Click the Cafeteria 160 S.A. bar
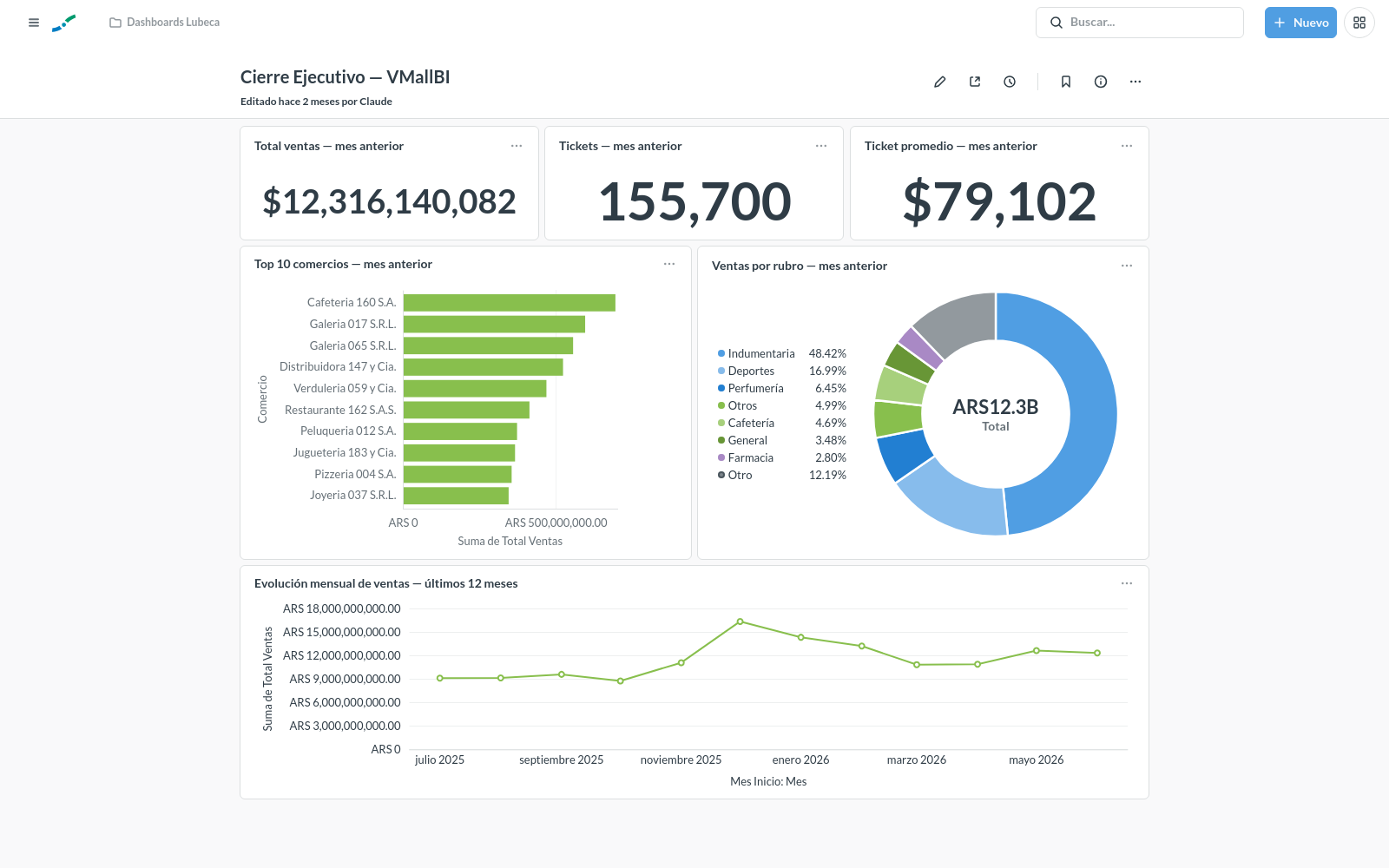The image size is (1389, 868). [510, 303]
